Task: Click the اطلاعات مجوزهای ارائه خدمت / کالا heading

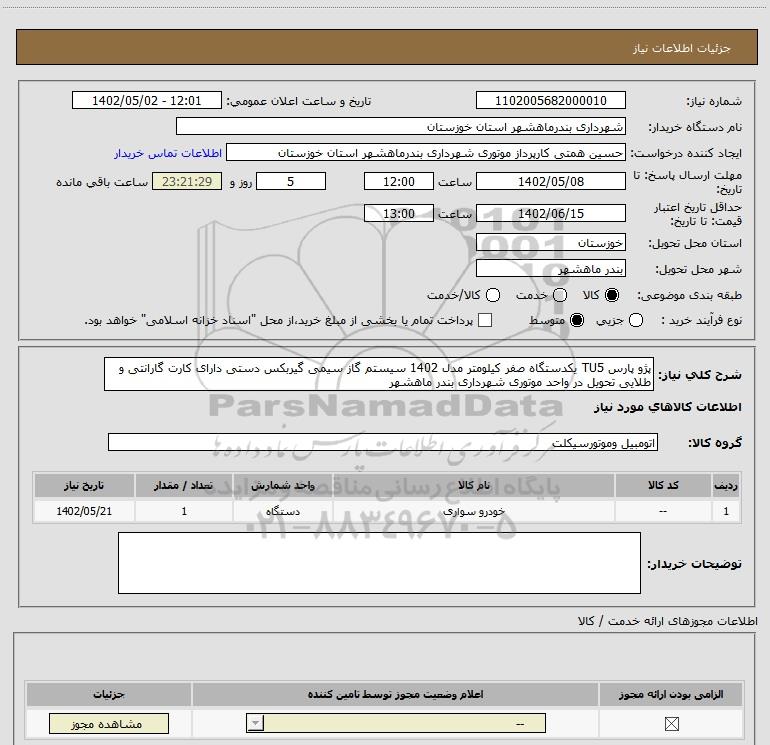Action: [667, 621]
